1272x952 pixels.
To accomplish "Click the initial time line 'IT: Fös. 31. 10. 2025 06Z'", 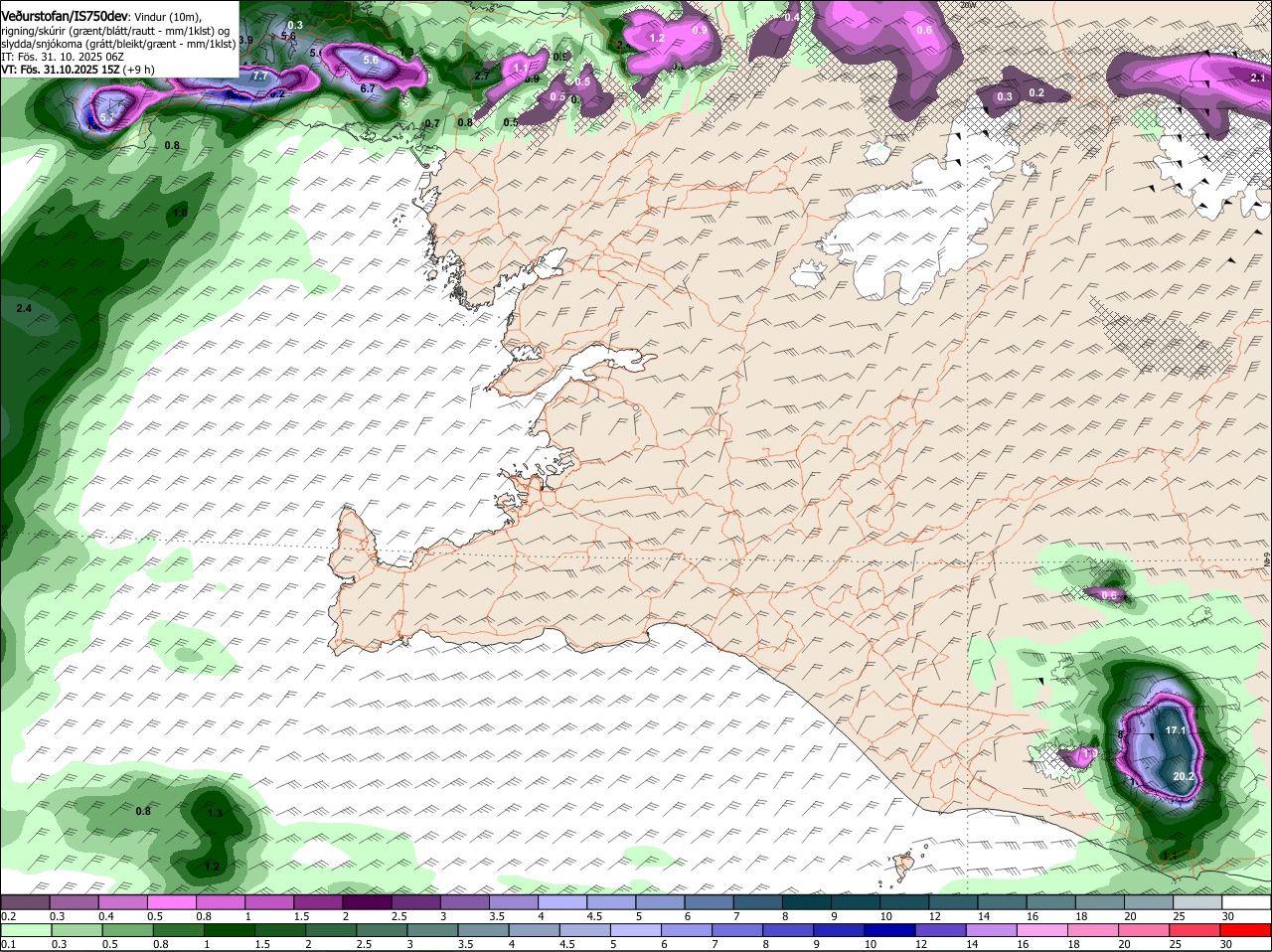I will 63,57.
